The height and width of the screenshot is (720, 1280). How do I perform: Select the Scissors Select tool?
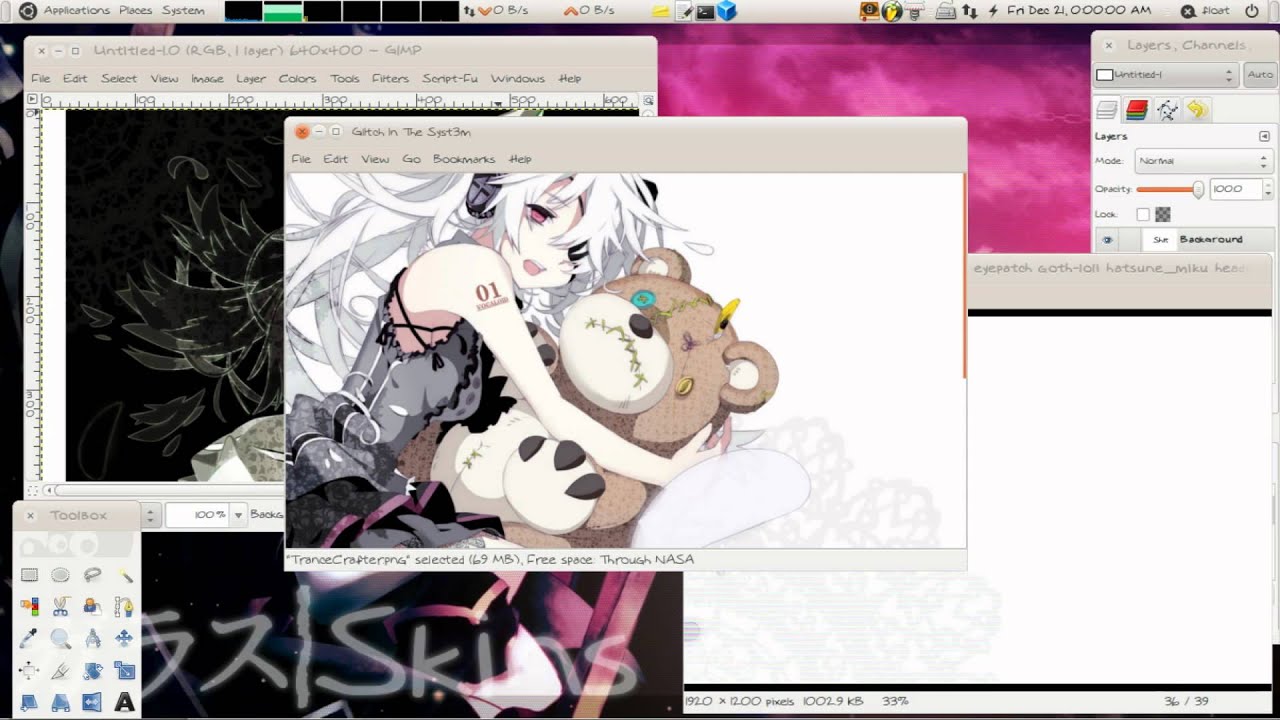tap(61, 606)
